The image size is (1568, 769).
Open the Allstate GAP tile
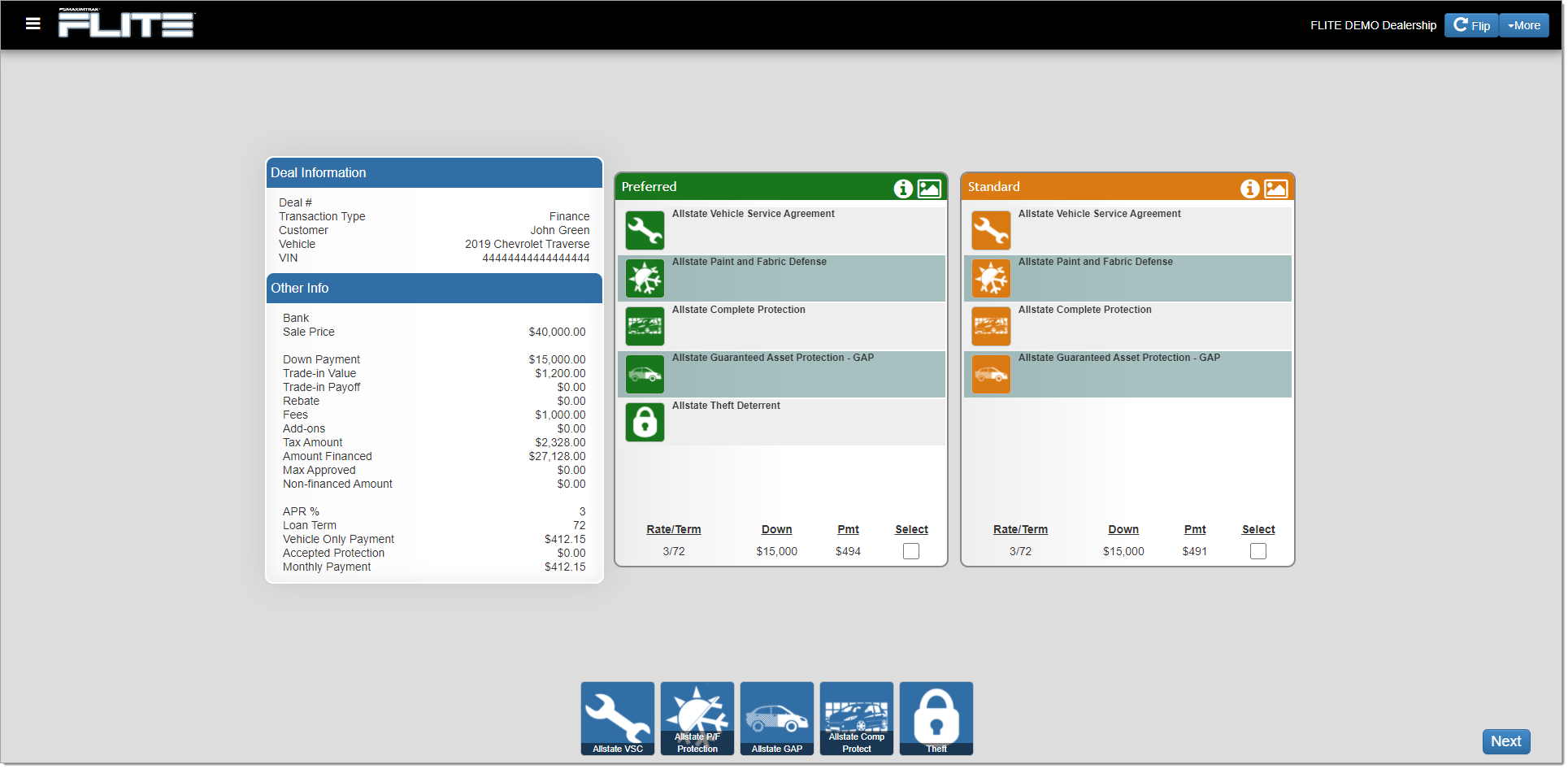click(x=777, y=719)
